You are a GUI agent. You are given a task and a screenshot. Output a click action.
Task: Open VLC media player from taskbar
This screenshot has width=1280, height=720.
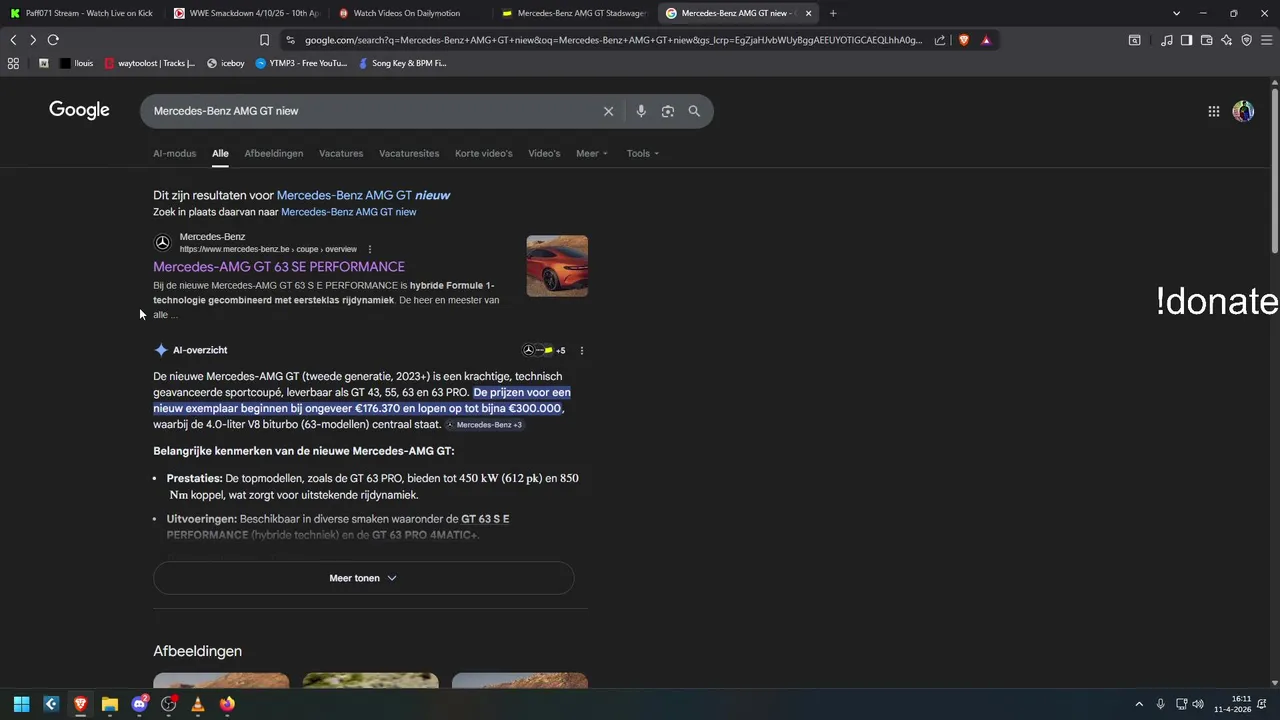coord(198,704)
